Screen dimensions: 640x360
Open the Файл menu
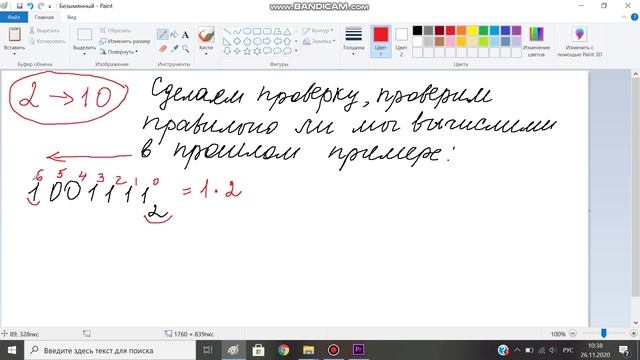[x=14, y=17]
